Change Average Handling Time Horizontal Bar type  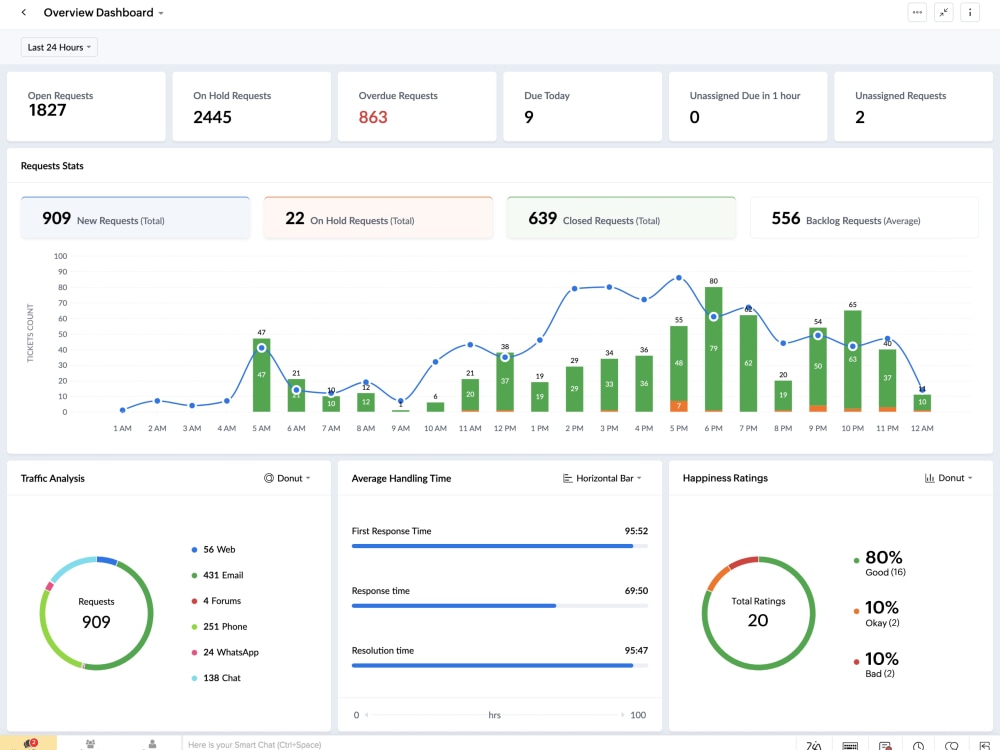click(602, 478)
